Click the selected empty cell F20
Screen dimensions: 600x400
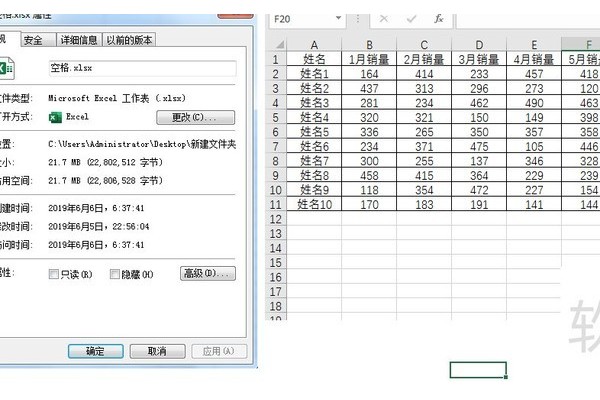478,370
